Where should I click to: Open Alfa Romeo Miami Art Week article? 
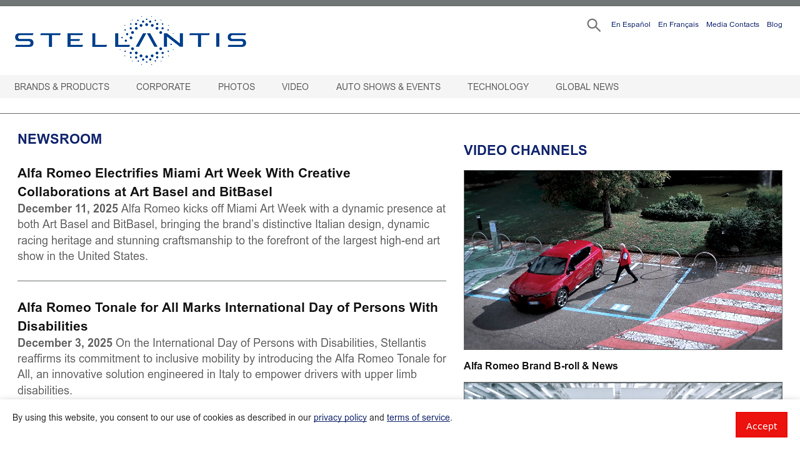(184, 182)
